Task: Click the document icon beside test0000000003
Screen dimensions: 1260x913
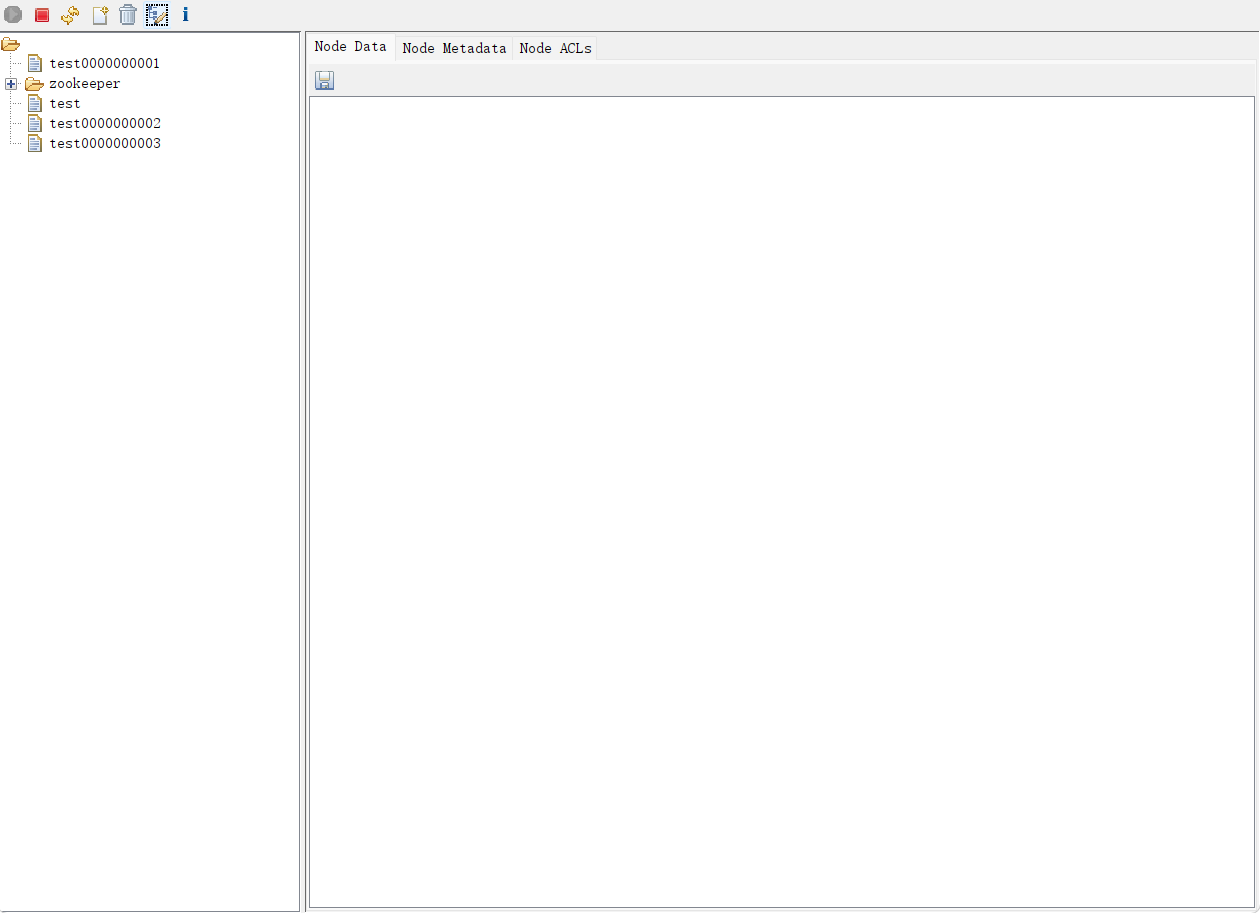Action: [x=35, y=144]
